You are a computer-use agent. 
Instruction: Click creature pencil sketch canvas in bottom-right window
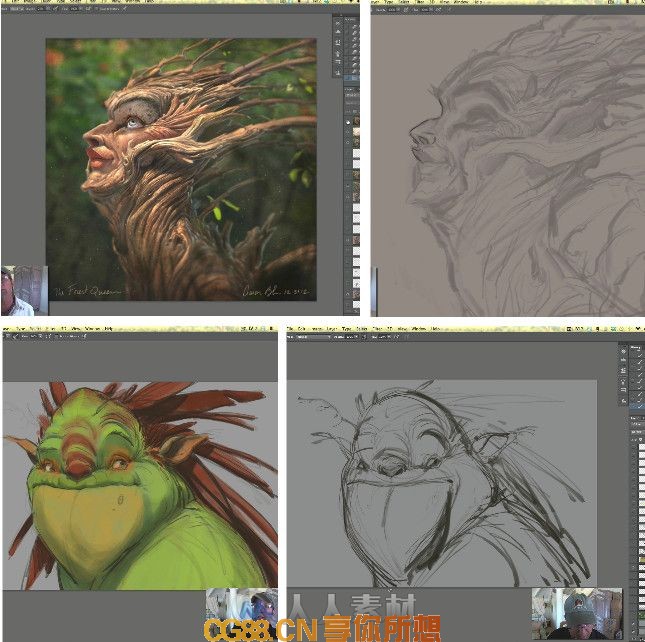pos(442,484)
